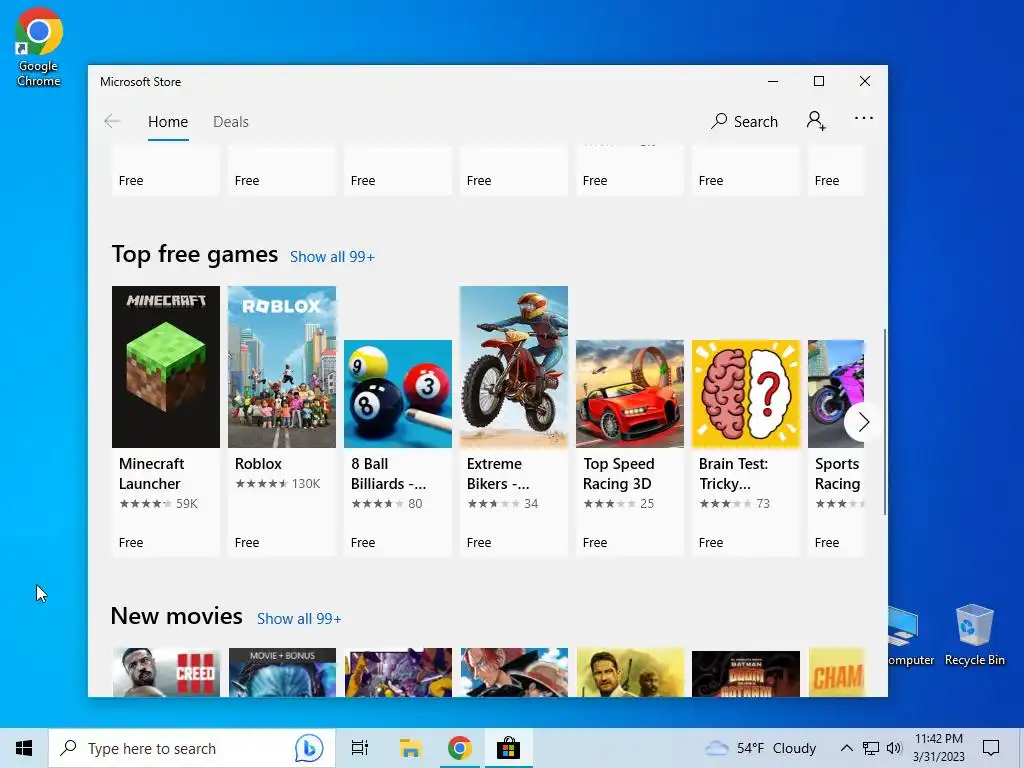Viewport: 1024px width, 768px height.
Task: Open the sign-in account icon
Action: (x=816, y=121)
